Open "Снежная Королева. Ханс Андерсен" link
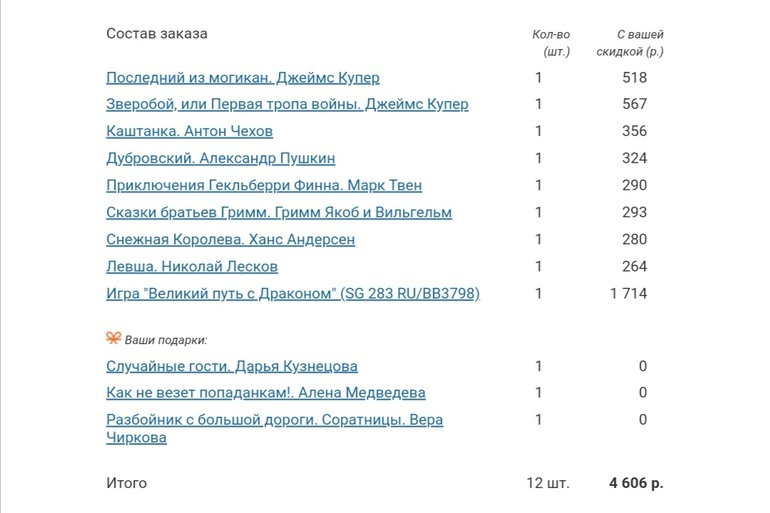 pos(230,239)
